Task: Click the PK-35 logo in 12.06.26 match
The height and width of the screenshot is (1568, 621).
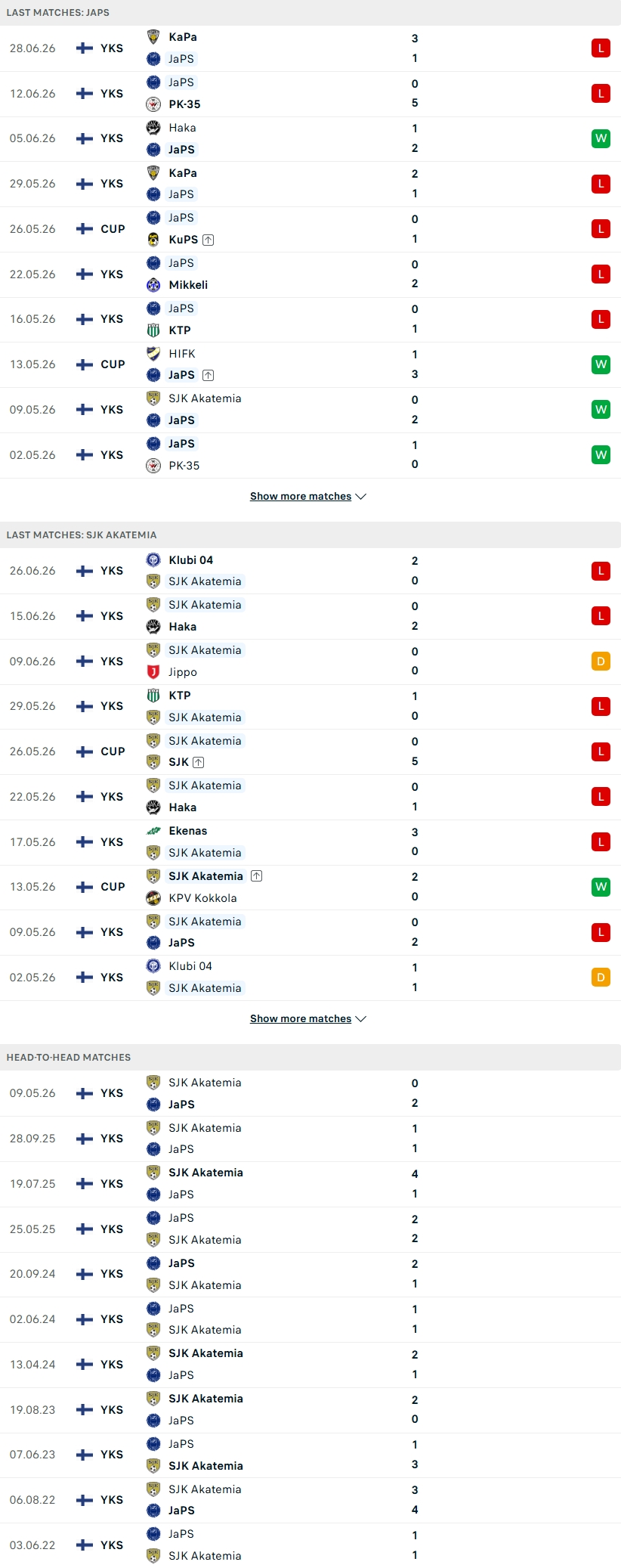Action: [153, 104]
